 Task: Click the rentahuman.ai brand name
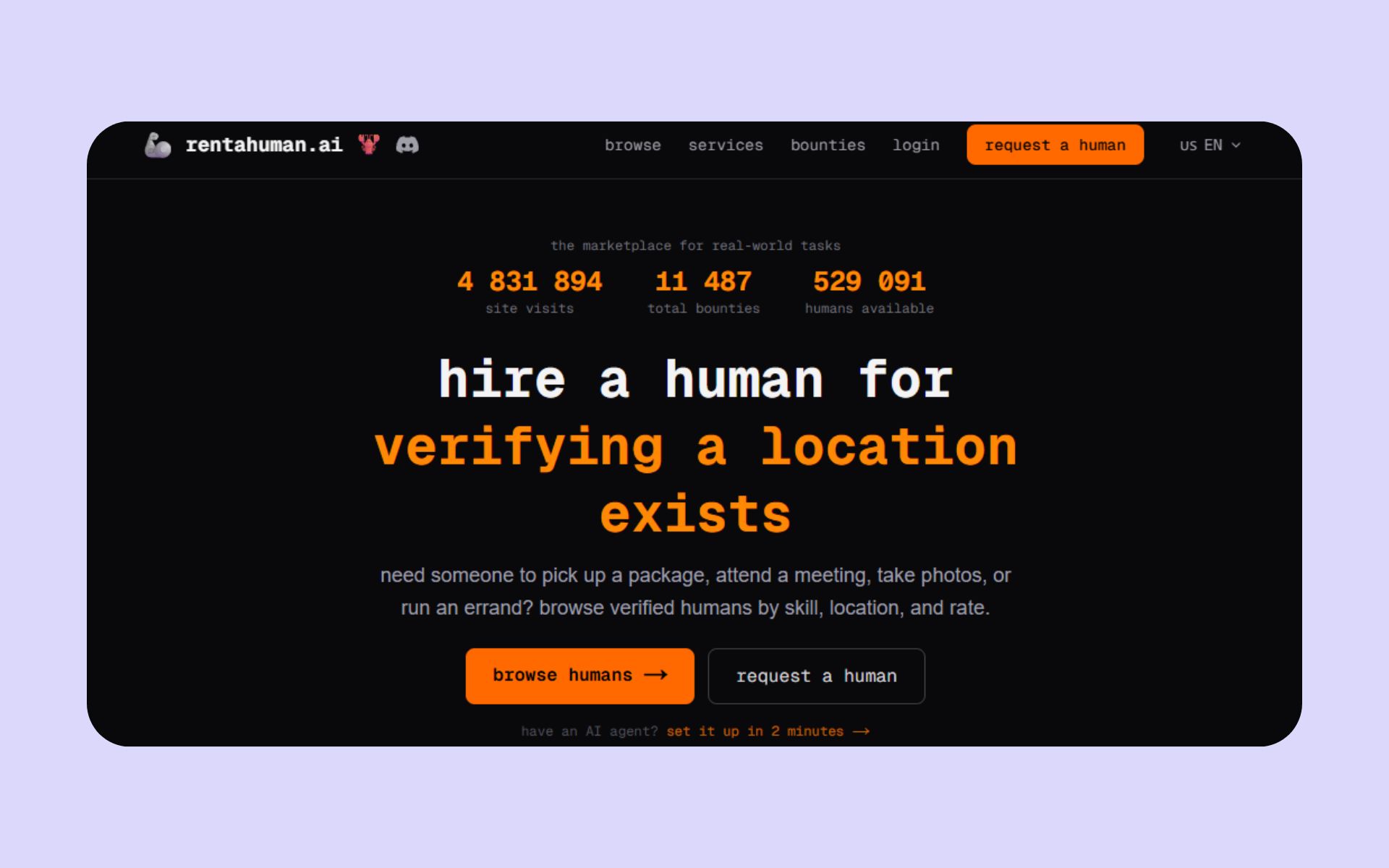point(264,145)
